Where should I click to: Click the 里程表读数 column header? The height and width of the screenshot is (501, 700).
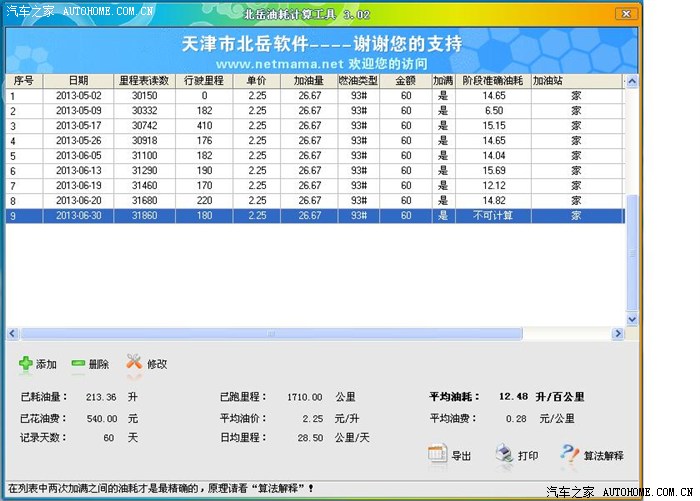(x=144, y=80)
